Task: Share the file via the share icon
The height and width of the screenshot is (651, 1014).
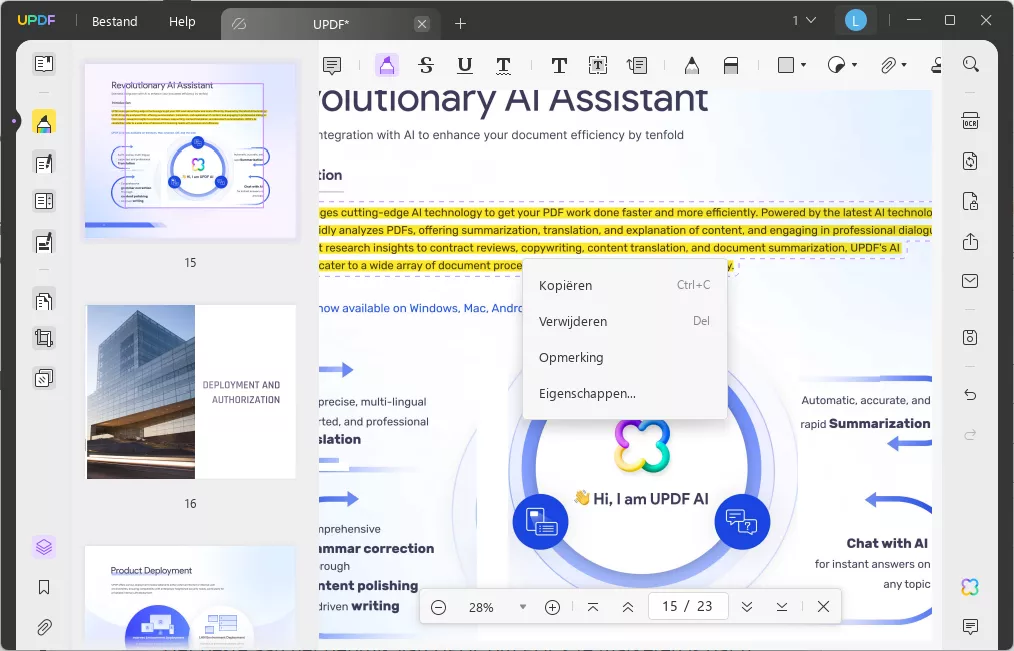Action: tap(970, 241)
